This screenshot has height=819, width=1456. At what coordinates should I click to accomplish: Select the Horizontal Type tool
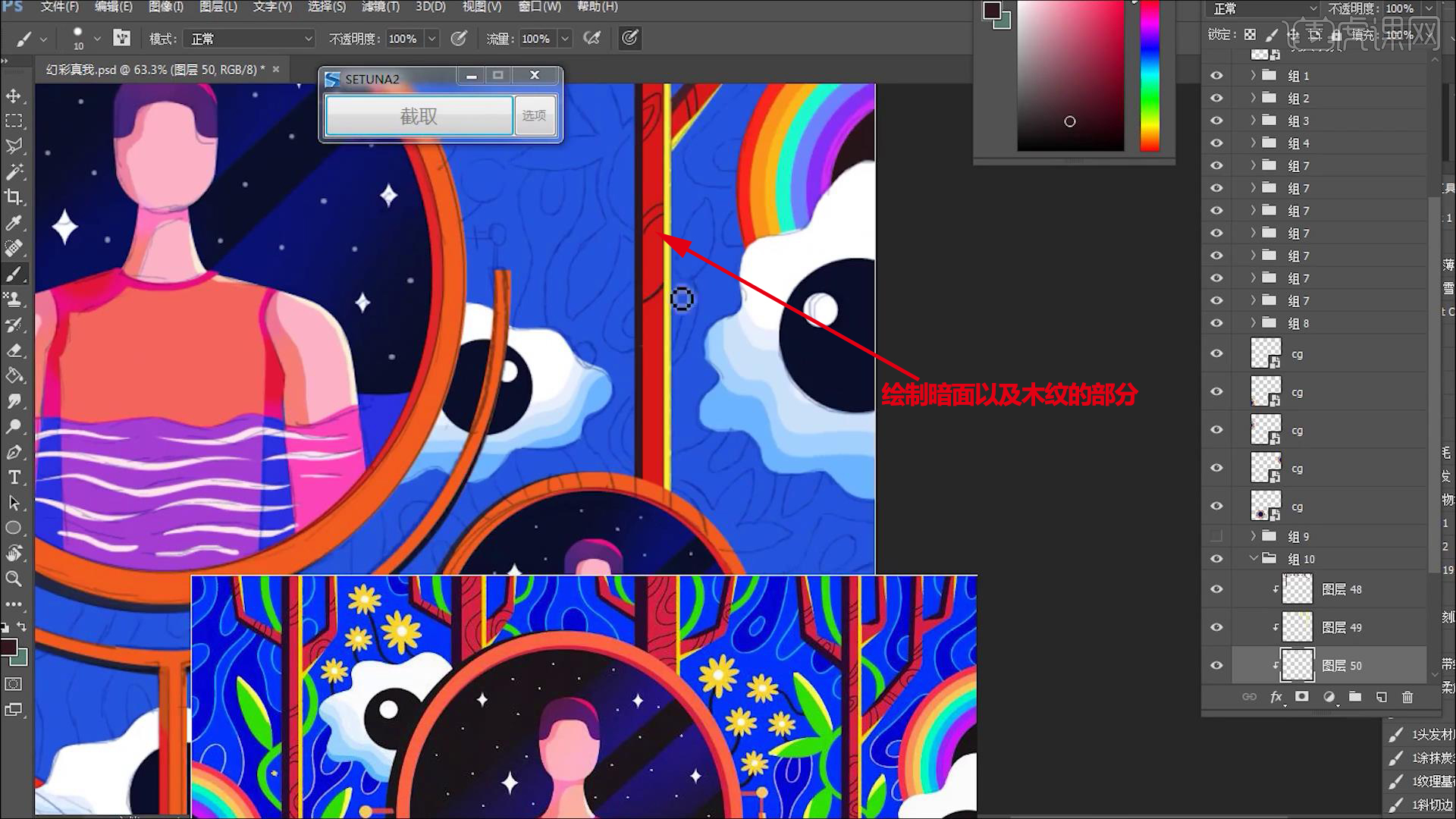(x=14, y=477)
